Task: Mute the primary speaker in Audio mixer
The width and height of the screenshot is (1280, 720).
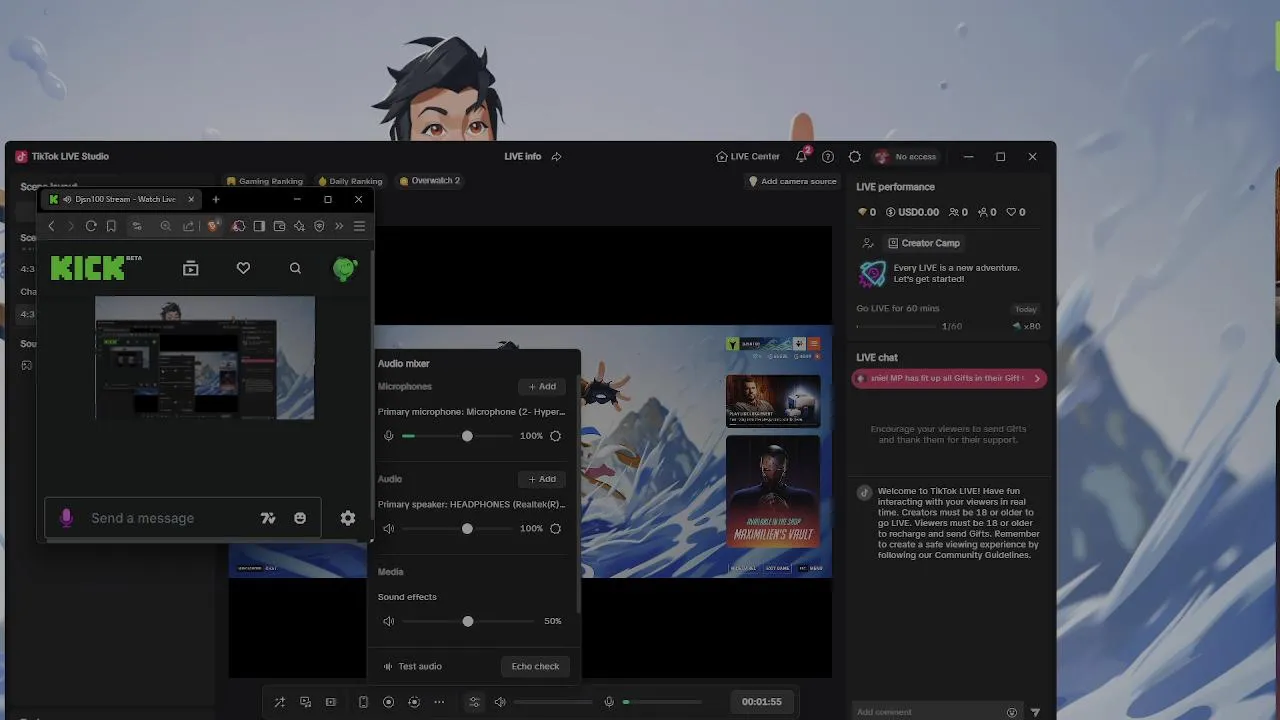Action: pyautogui.click(x=389, y=528)
